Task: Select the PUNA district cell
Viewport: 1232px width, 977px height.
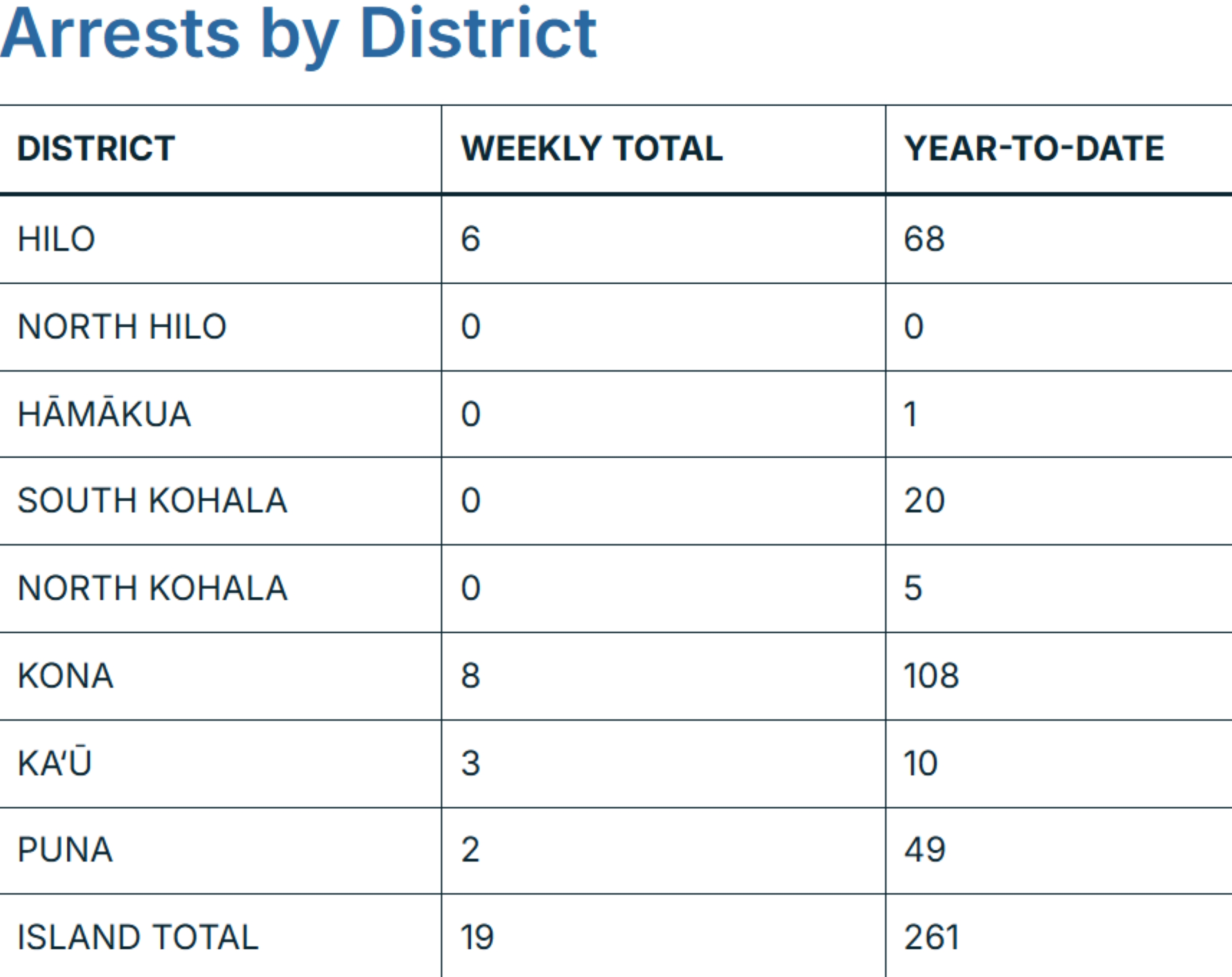Action: [x=65, y=850]
